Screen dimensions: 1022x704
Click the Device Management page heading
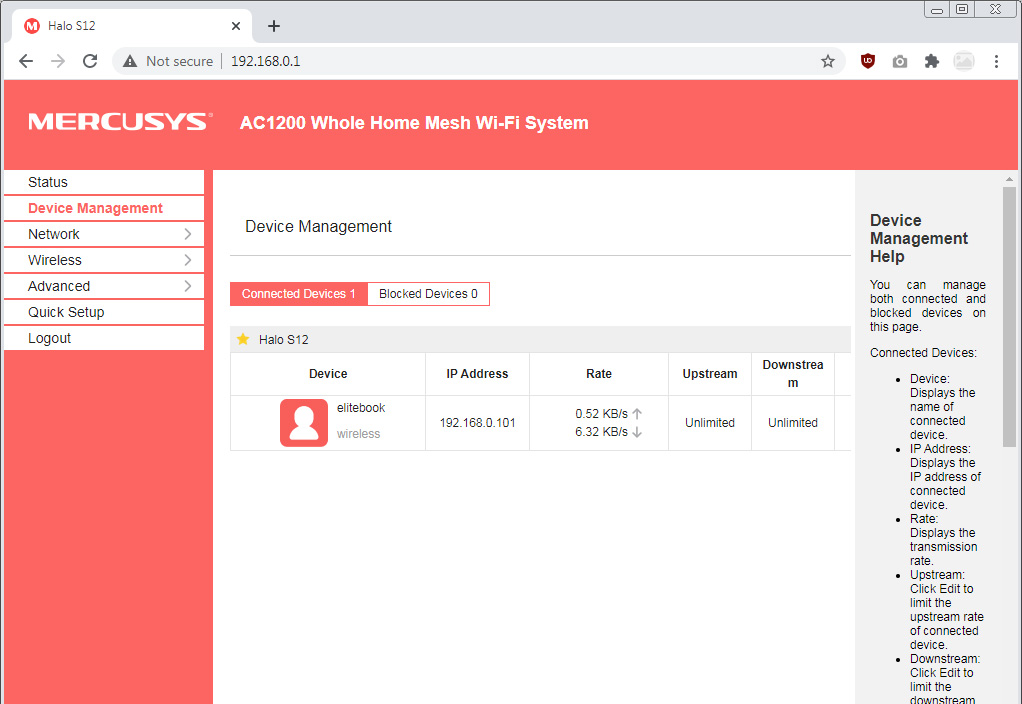point(318,226)
